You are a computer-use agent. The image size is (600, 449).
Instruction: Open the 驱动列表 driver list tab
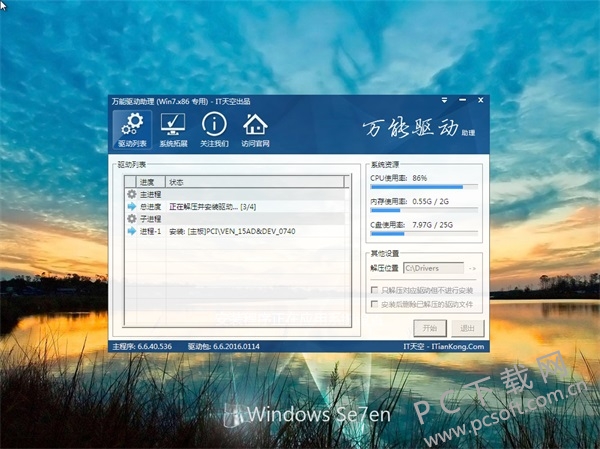[x=132, y=130]
